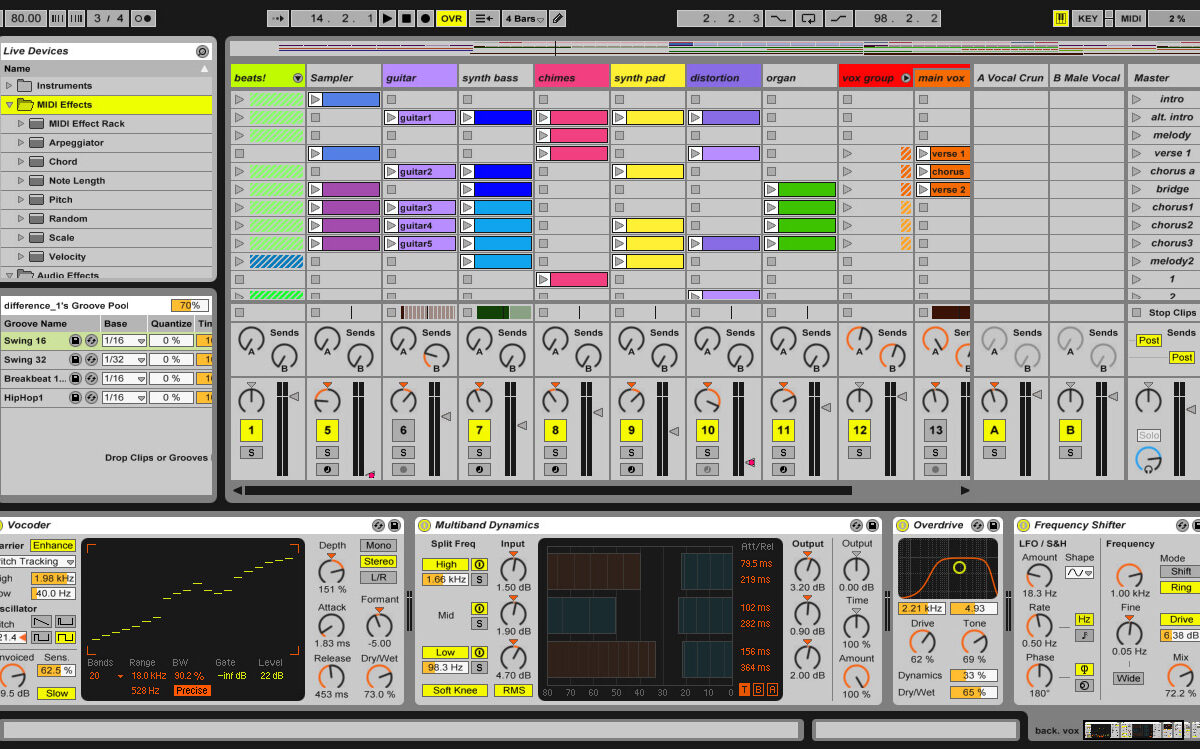Toggle Draw Mode pencil icon
Screen dimensions: 1200x749
[x=558, y=18]
